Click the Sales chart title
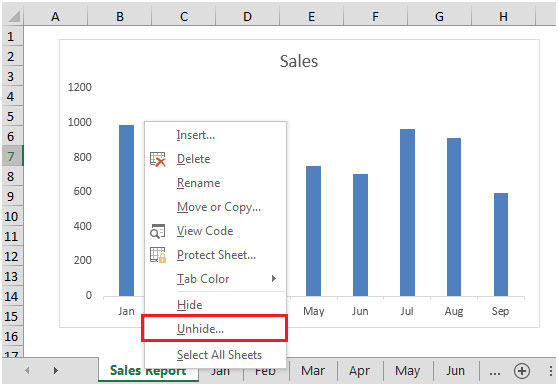The image size is (558, 386). [x=299, y=61]
